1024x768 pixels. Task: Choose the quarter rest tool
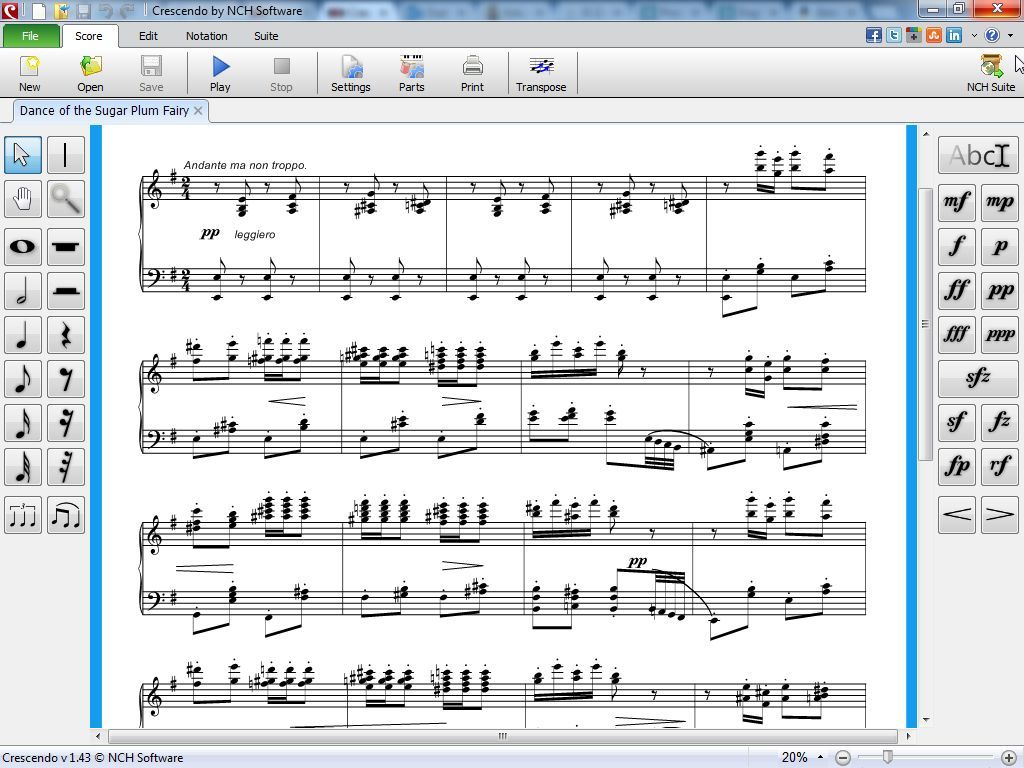65,335
